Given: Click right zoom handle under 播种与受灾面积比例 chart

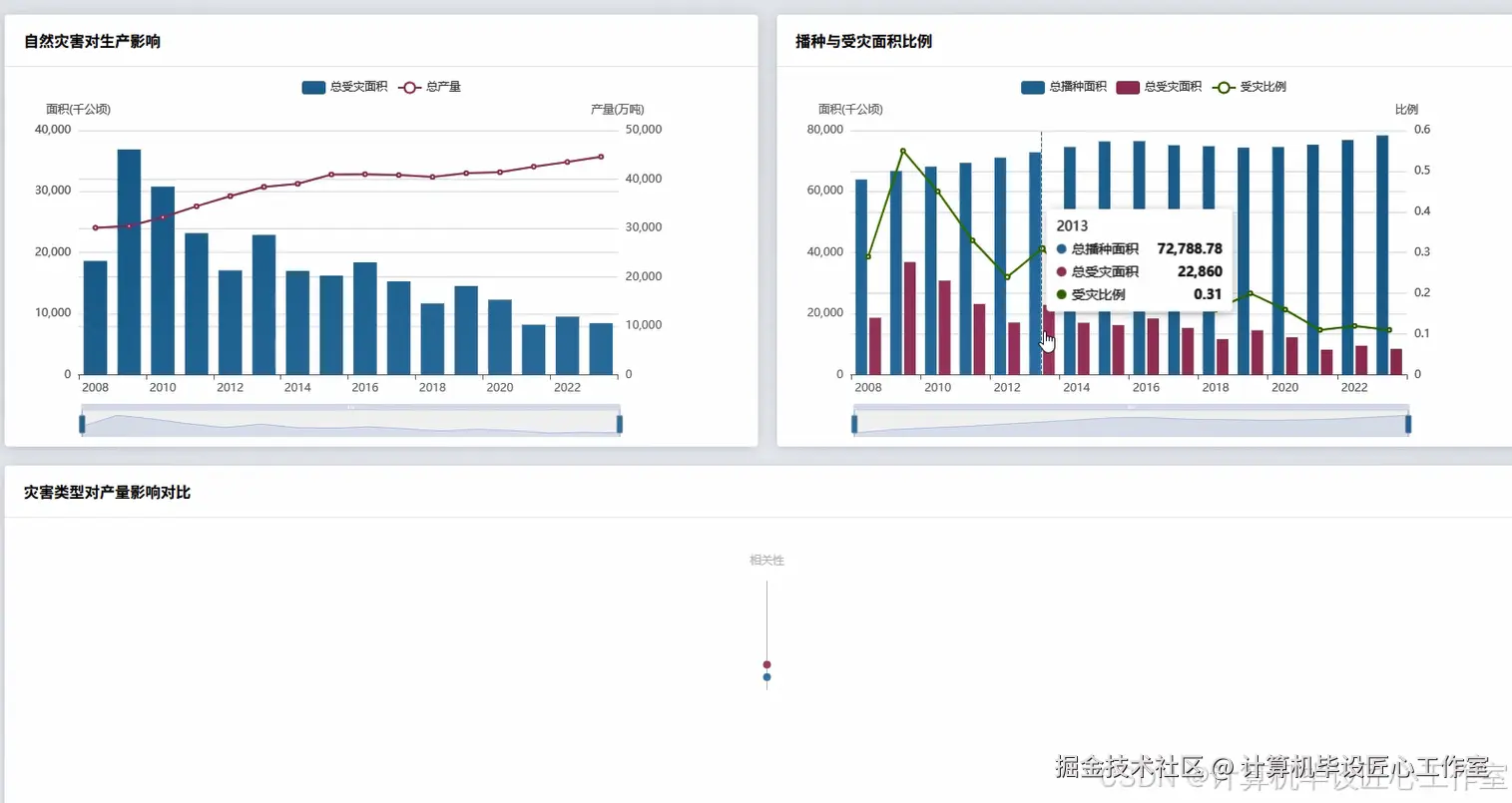Looking at the screenshot, I should 1408,424.
